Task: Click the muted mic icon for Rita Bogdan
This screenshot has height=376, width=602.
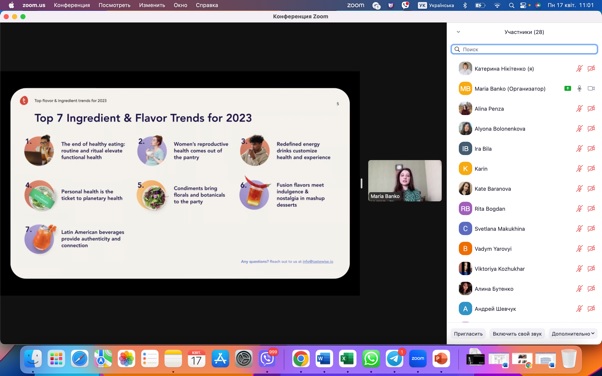Action: pyautogui.click(x=579, y=209)
